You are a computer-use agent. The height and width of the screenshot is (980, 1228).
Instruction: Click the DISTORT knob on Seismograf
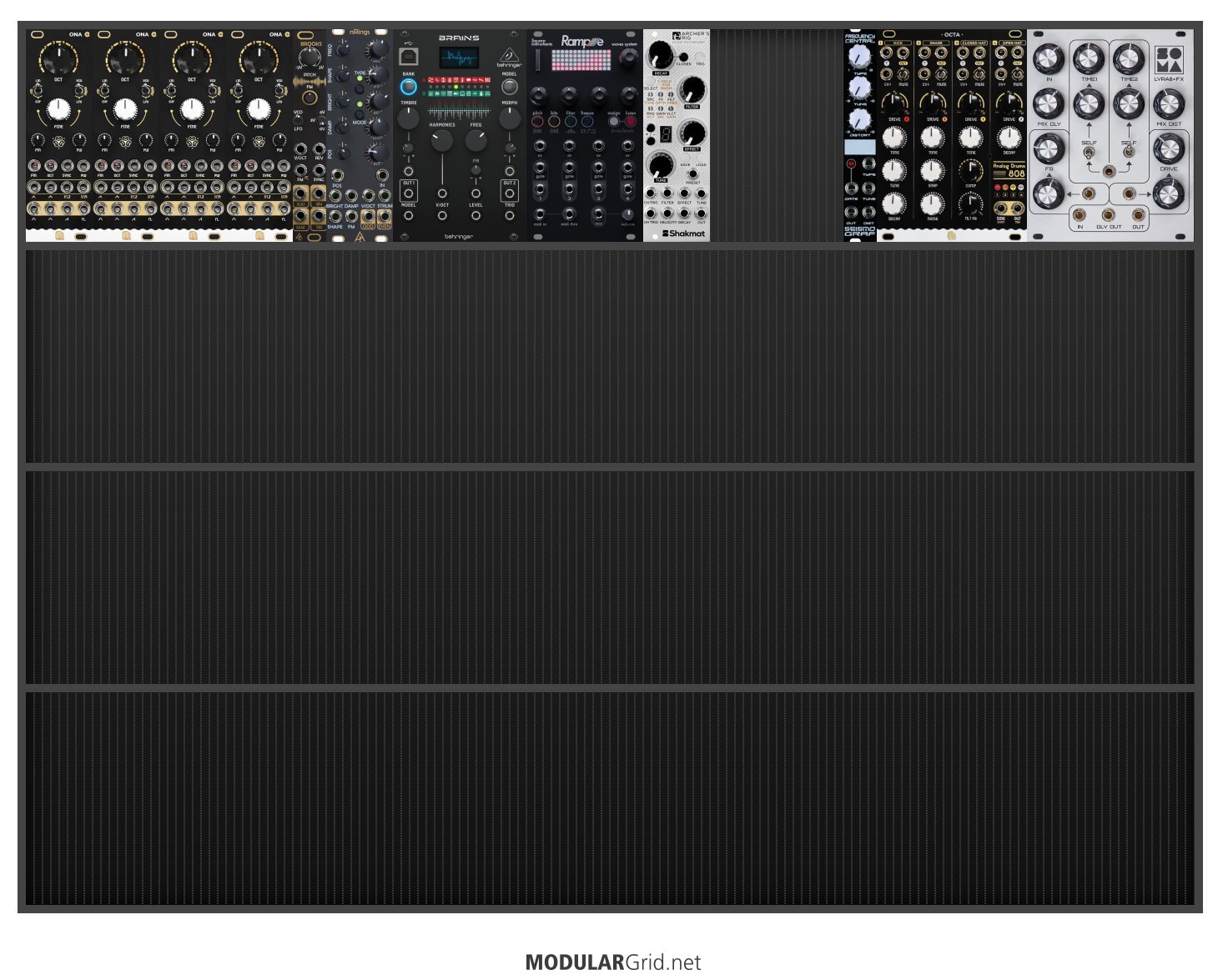859,120
